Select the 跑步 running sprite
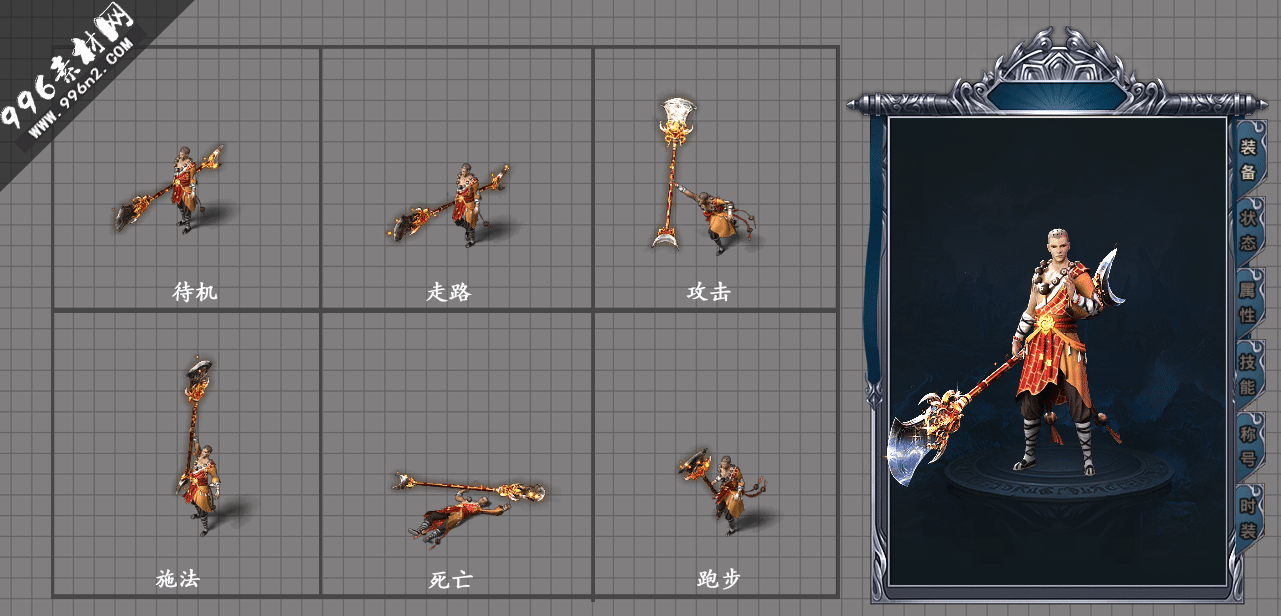 tap(725, 489)
